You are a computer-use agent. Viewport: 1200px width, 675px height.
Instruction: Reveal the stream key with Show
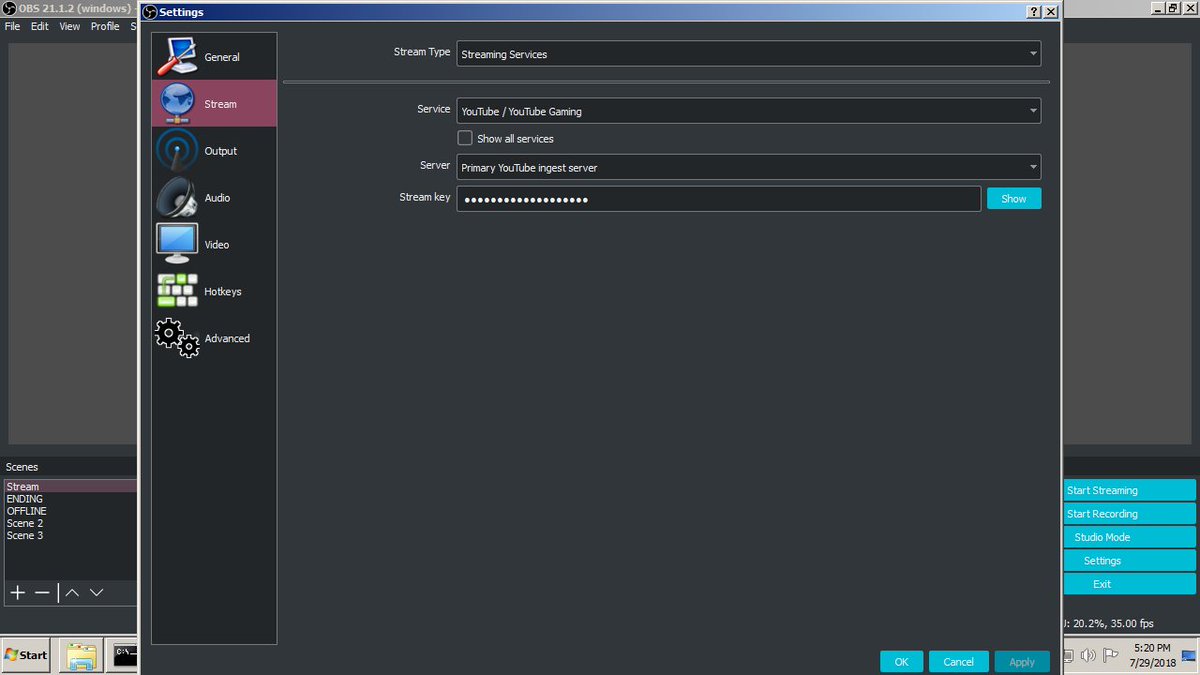pos(1014,198)
